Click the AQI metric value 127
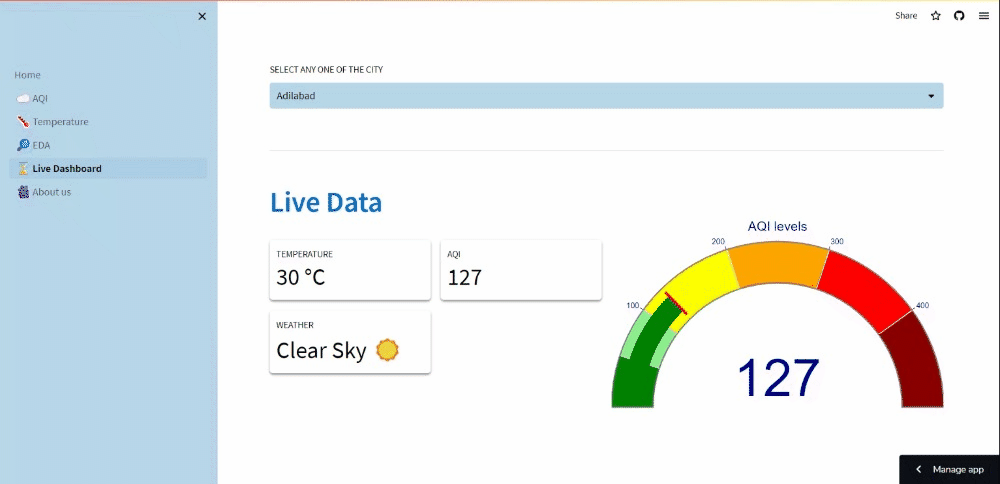Viewport: 1000px width, 484px height. 464,278
